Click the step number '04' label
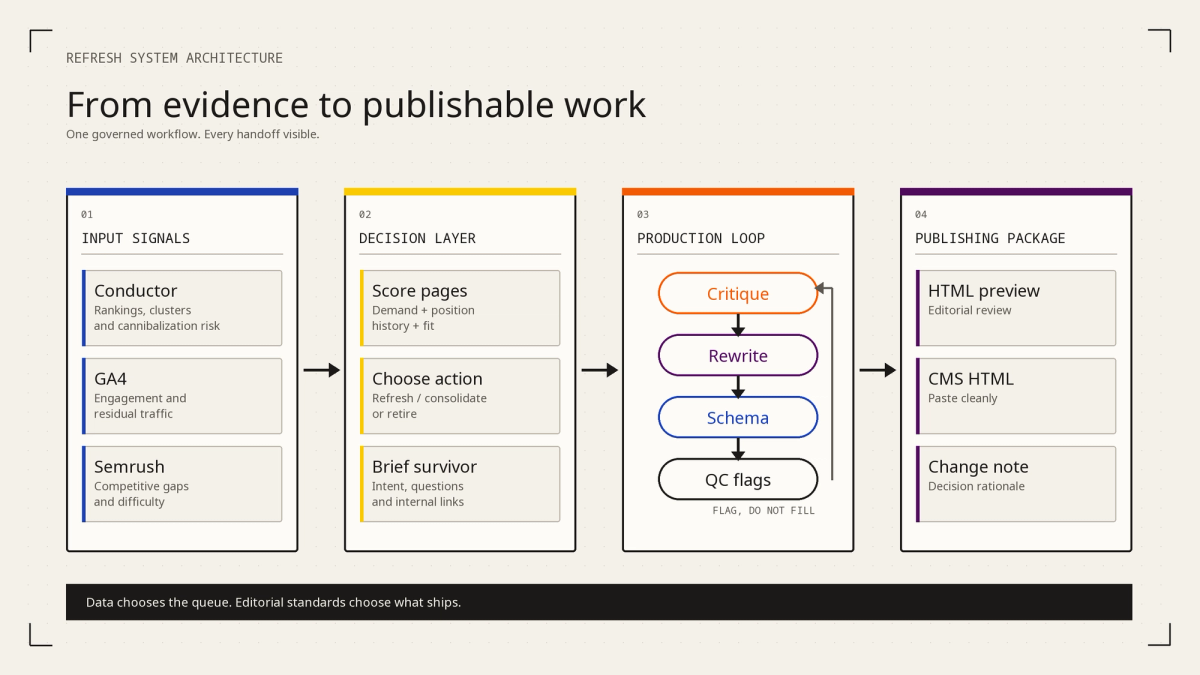This screenshot has width=1200, height=675. [921, 214]
